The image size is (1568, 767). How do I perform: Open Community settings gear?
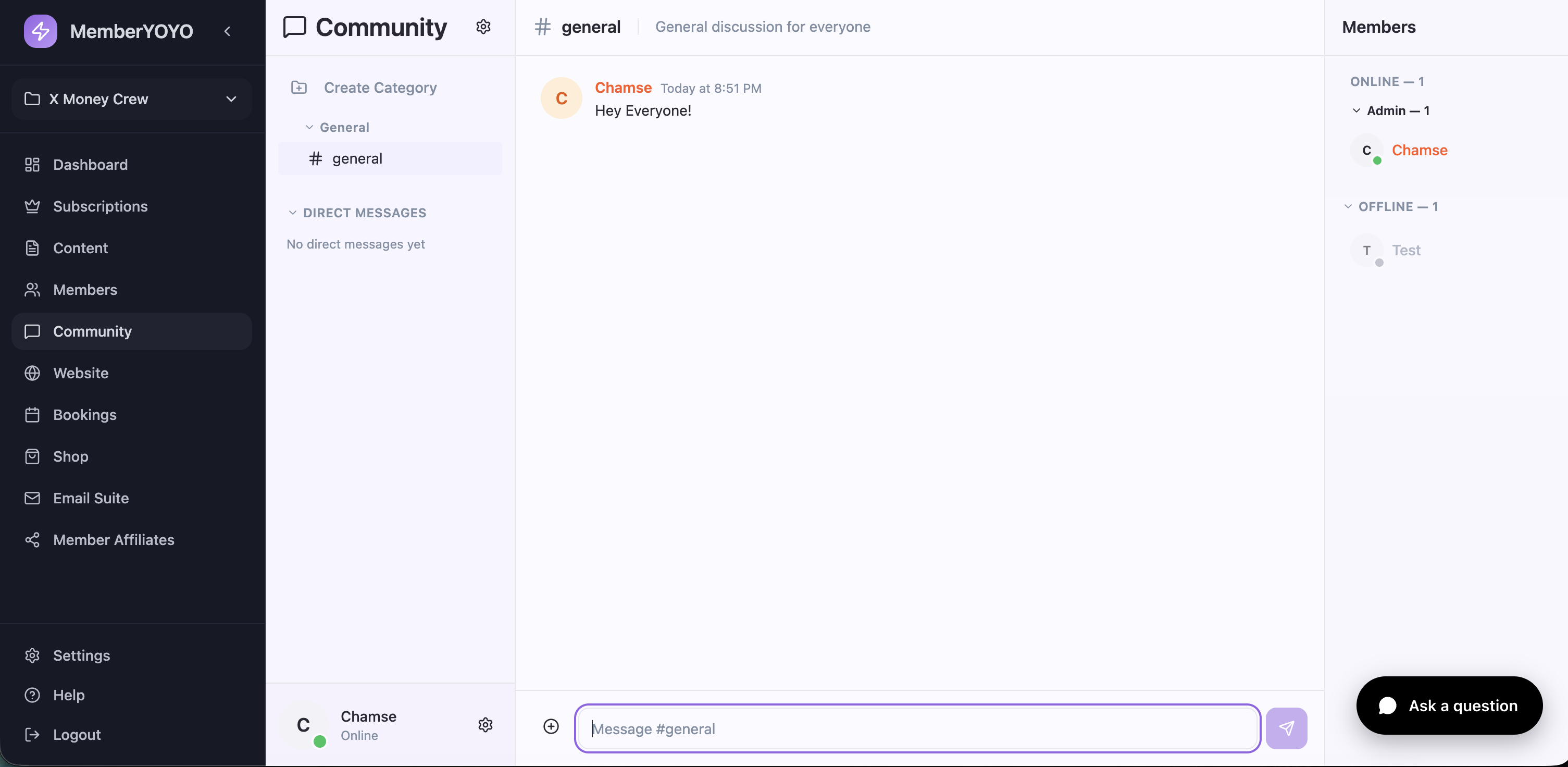tap(483, 27)
